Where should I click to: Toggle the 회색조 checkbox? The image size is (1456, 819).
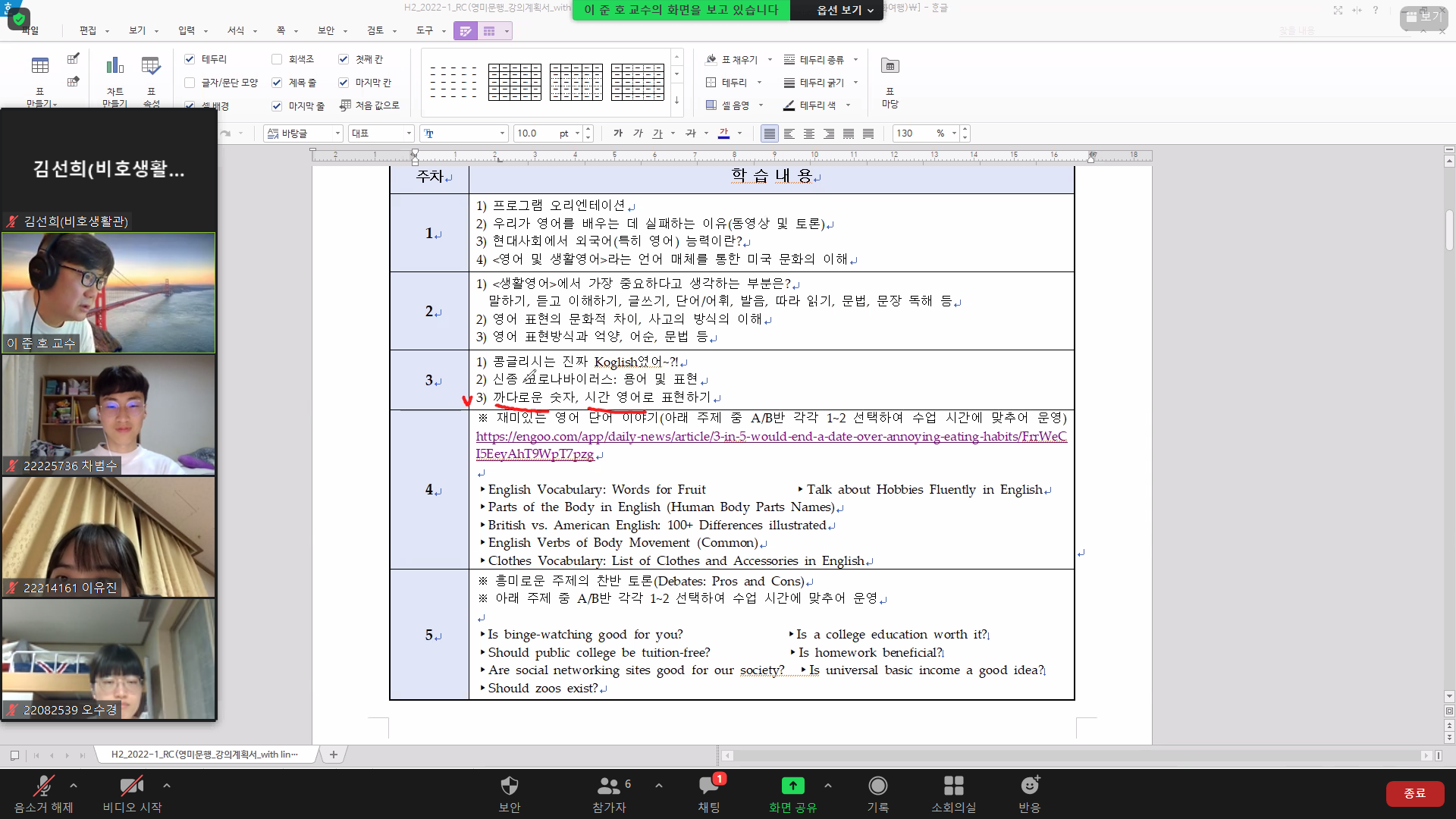(x=277, y=59)
